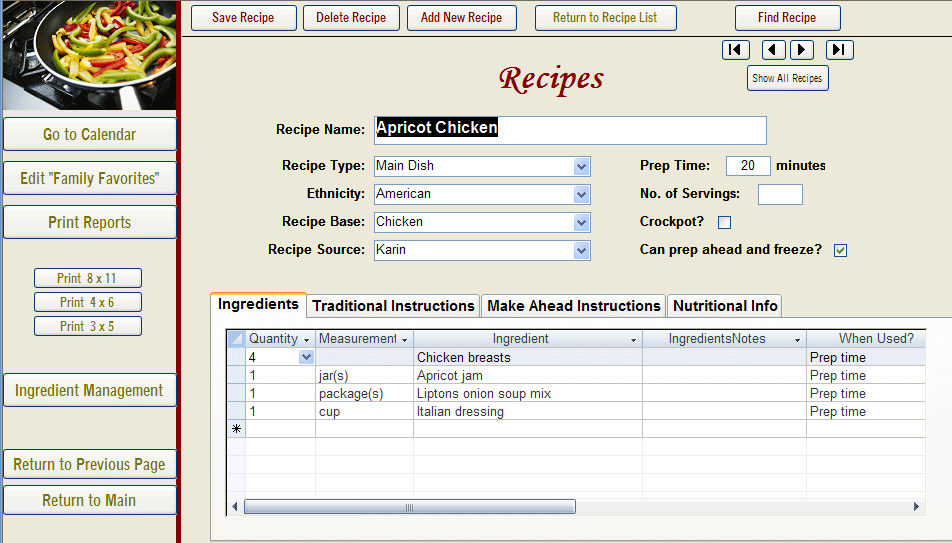Uncheck Can prep ahead and freeze

point(840,250)
